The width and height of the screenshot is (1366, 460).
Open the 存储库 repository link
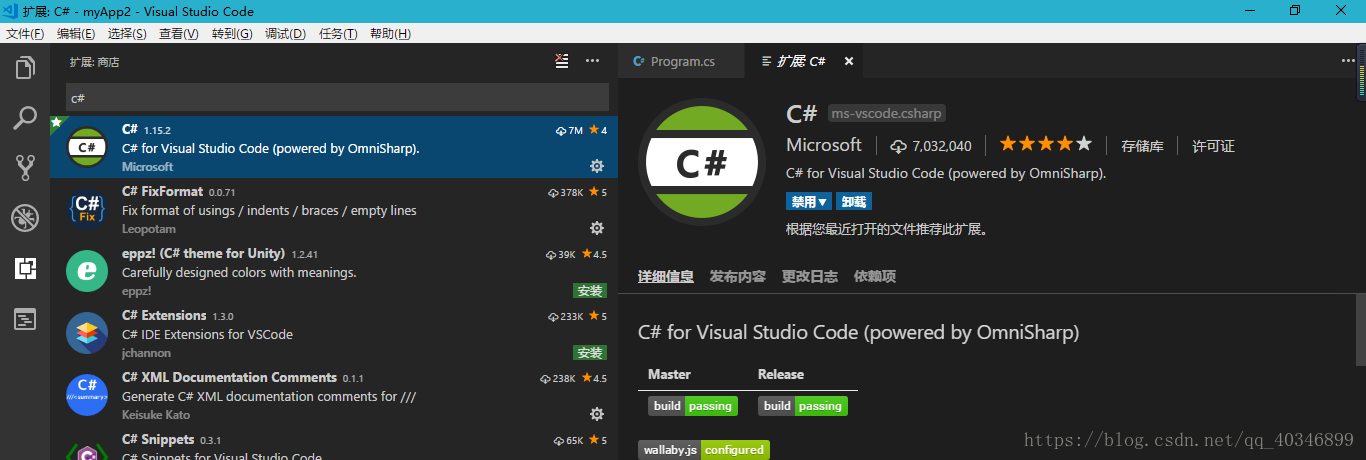click(1142, 146)
